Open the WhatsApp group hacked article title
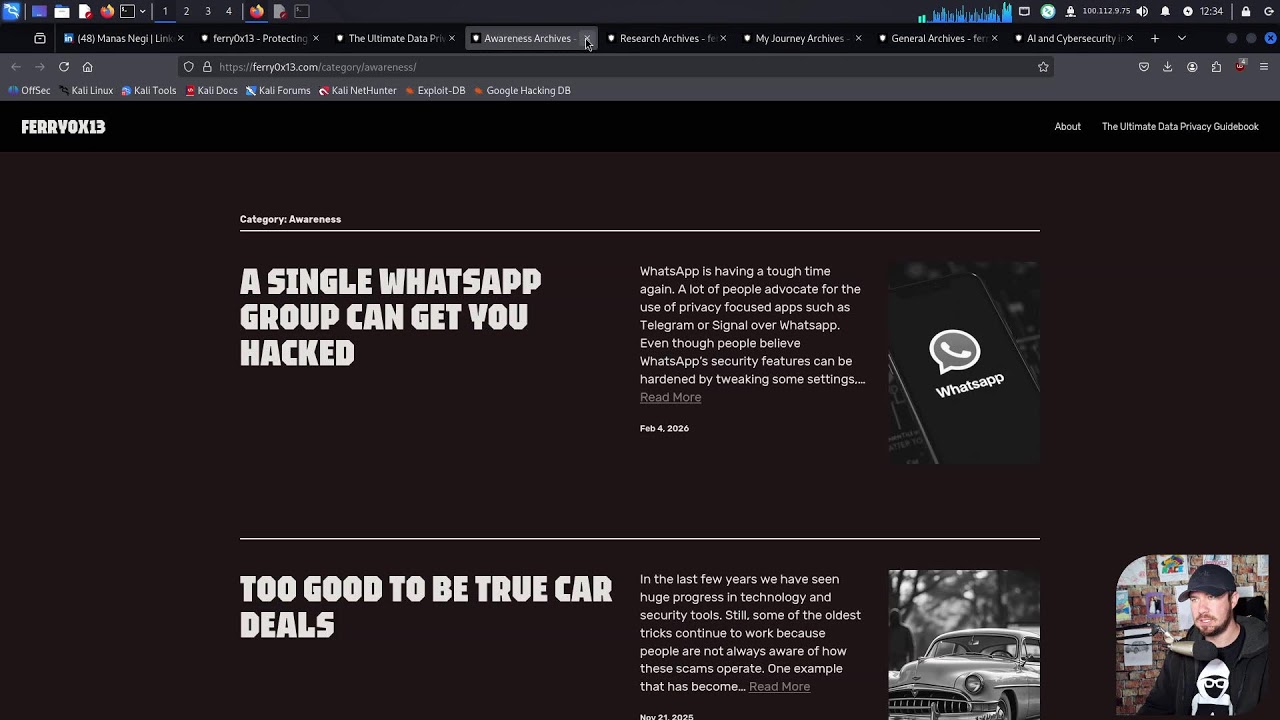 pos(391,317)
